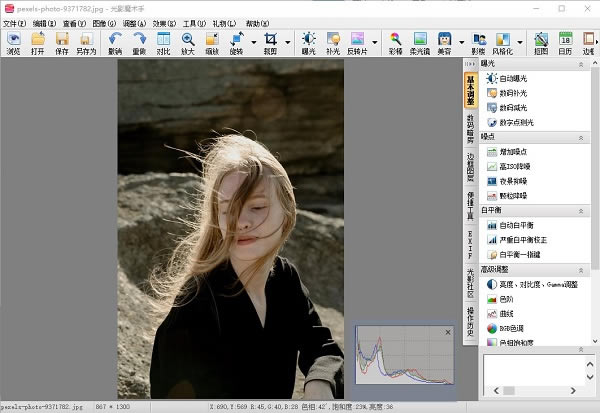The width and height of the screenshot is (600, 413).
Task: Click the 打开 open file icon
Action: click(38, 43)
